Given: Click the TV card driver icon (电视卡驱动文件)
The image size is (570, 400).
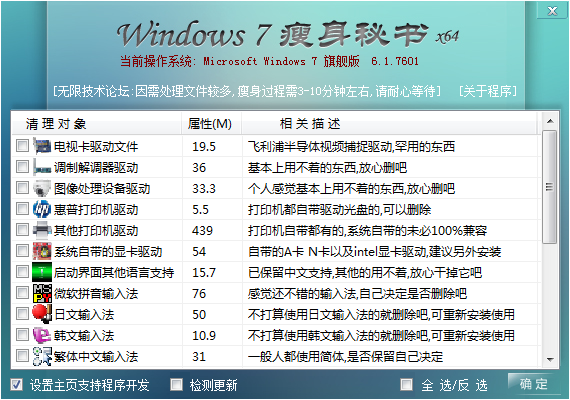Looking at the screenshot, I should (42, 146).
